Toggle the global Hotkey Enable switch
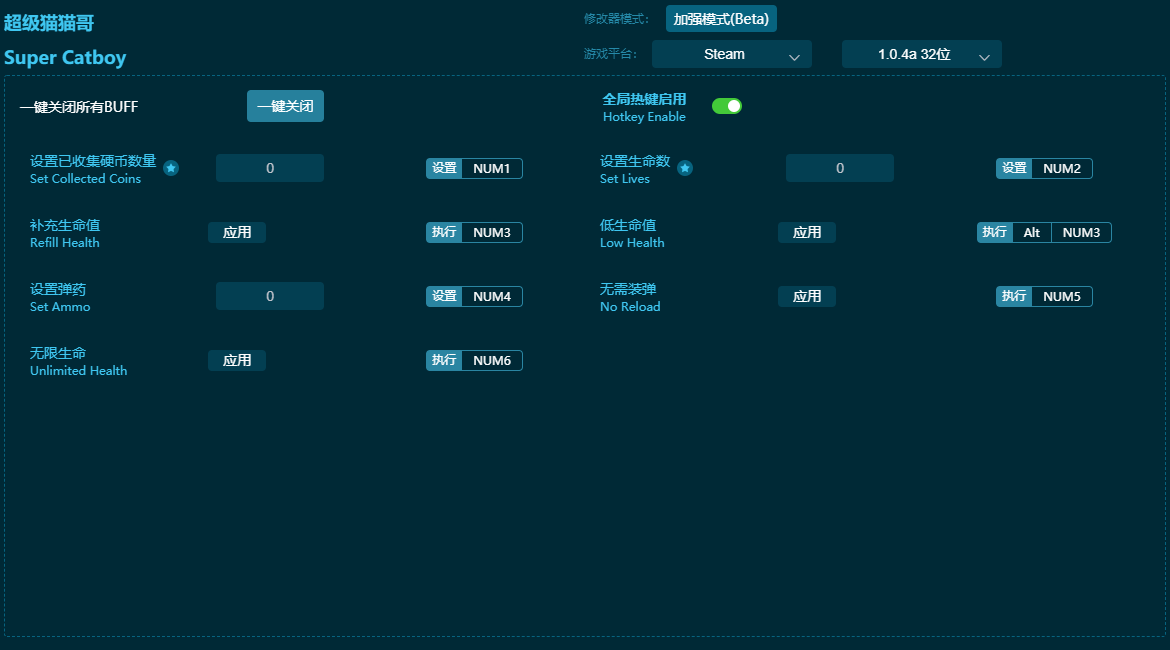Viewport: 1170px width, 650px height. 727,106
